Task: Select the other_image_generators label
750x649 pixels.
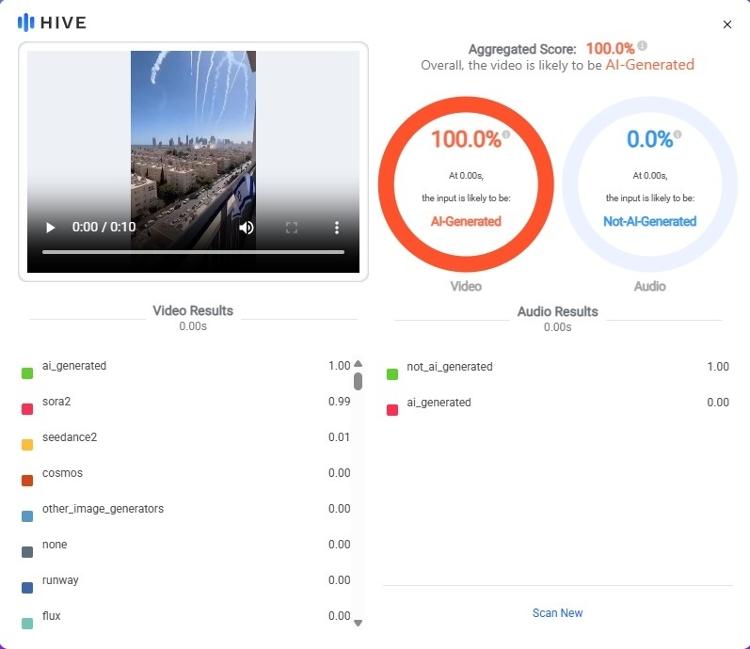Action: [x=103, y=508]
